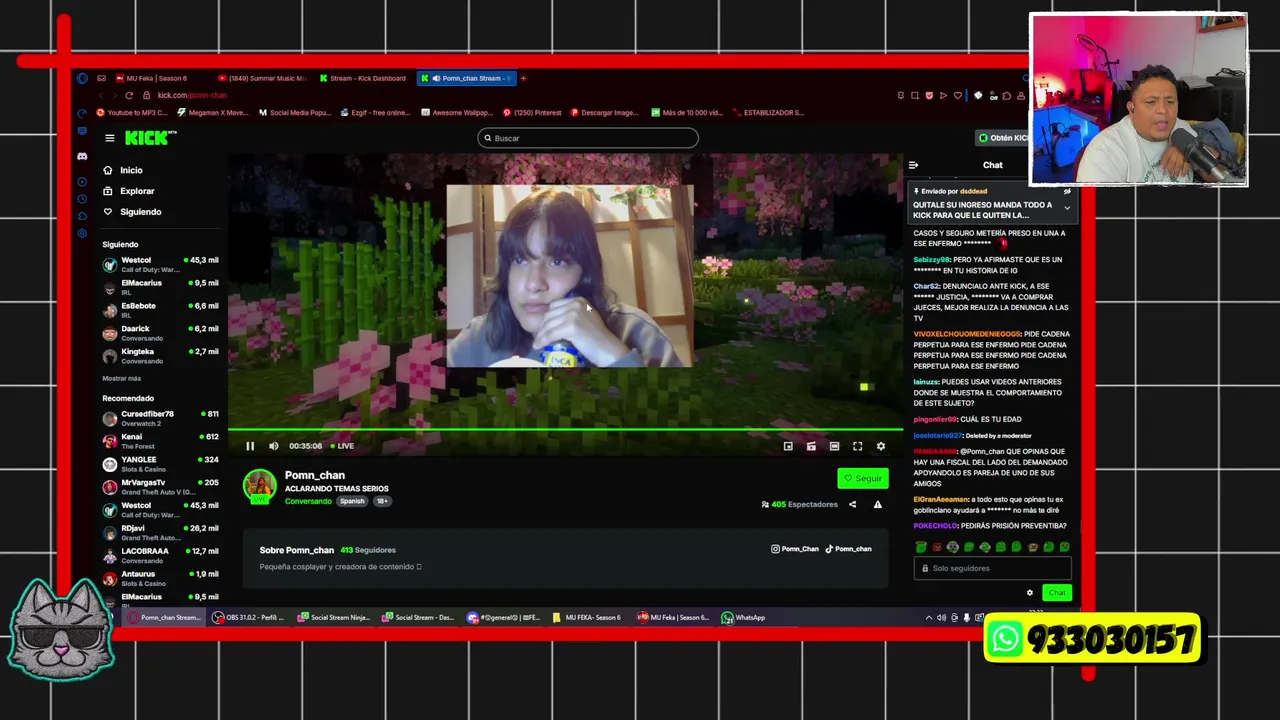Open WhatsApp from the taskbar

pyautogui.click(x=744, y=617)
